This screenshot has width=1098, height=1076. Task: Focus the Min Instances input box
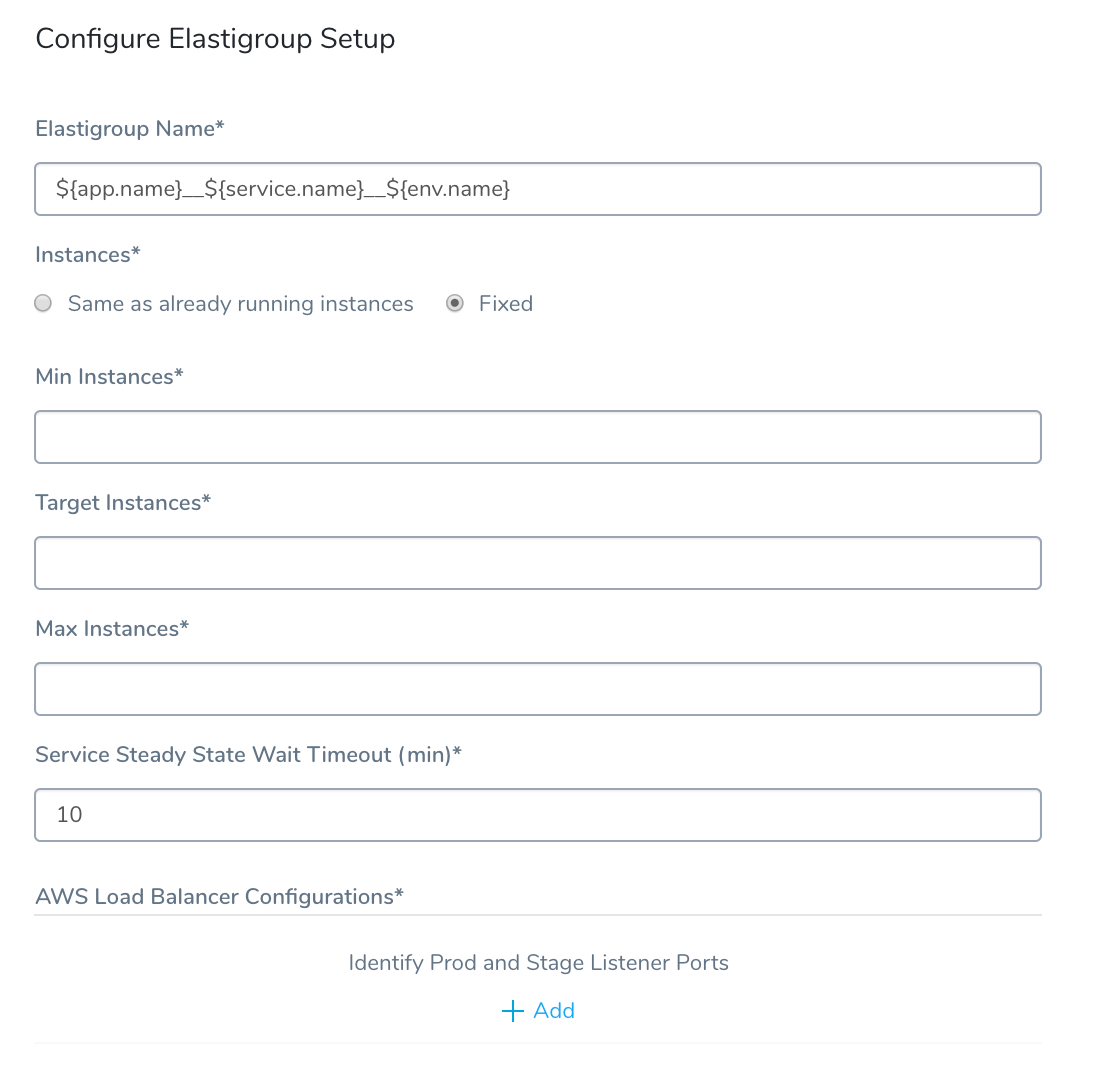pos(538,437)
